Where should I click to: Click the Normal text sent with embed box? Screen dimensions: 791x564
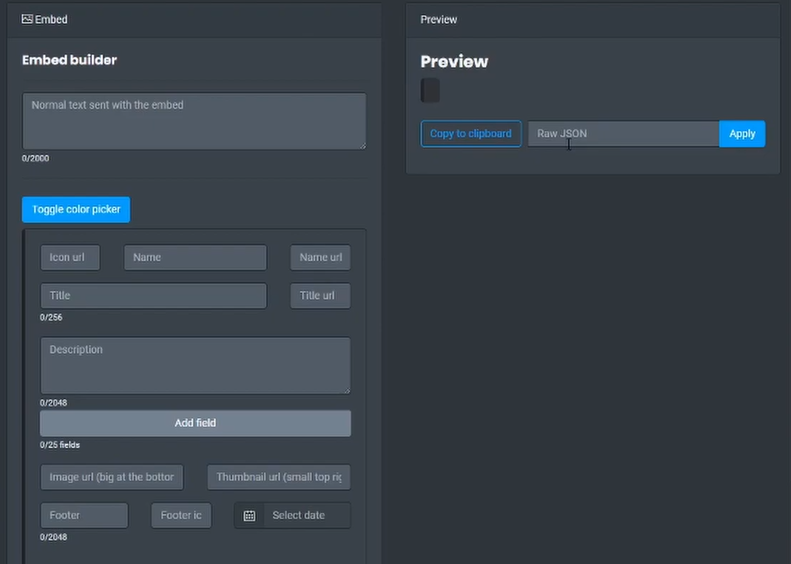click(x=194, y=121)
